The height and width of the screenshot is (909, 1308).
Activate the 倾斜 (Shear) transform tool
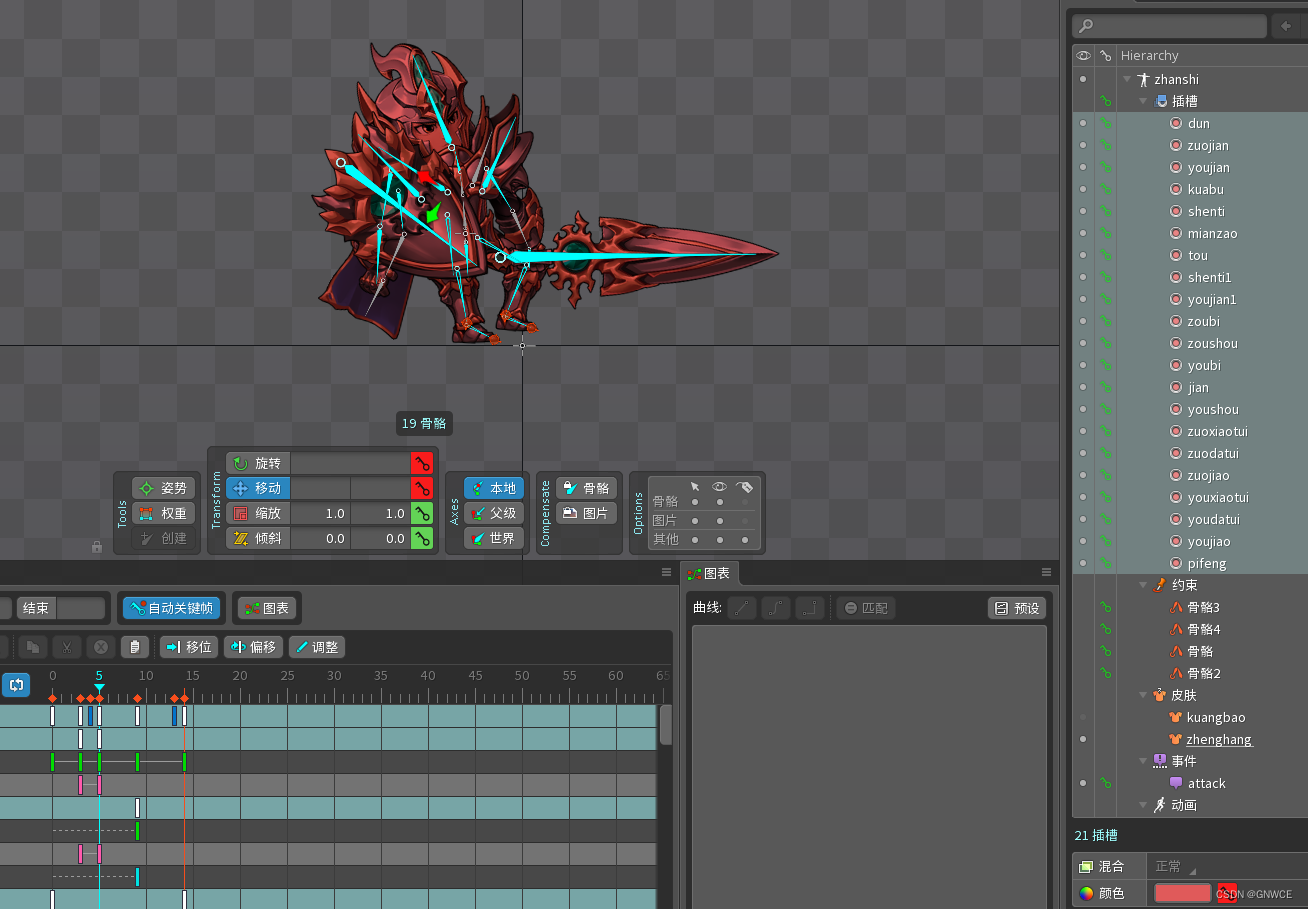pos(258,538)
